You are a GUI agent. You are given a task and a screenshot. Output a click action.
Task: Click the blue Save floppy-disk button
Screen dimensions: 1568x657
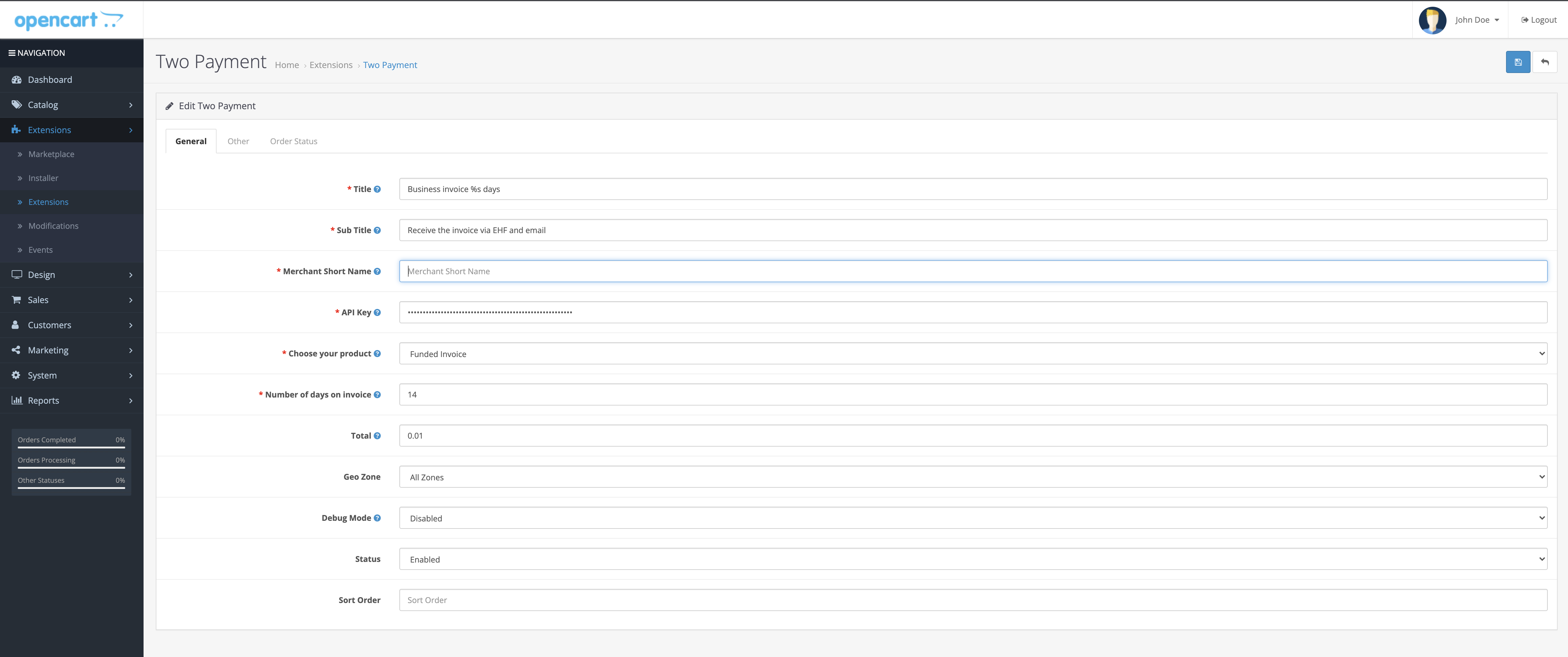point(1517,62)
